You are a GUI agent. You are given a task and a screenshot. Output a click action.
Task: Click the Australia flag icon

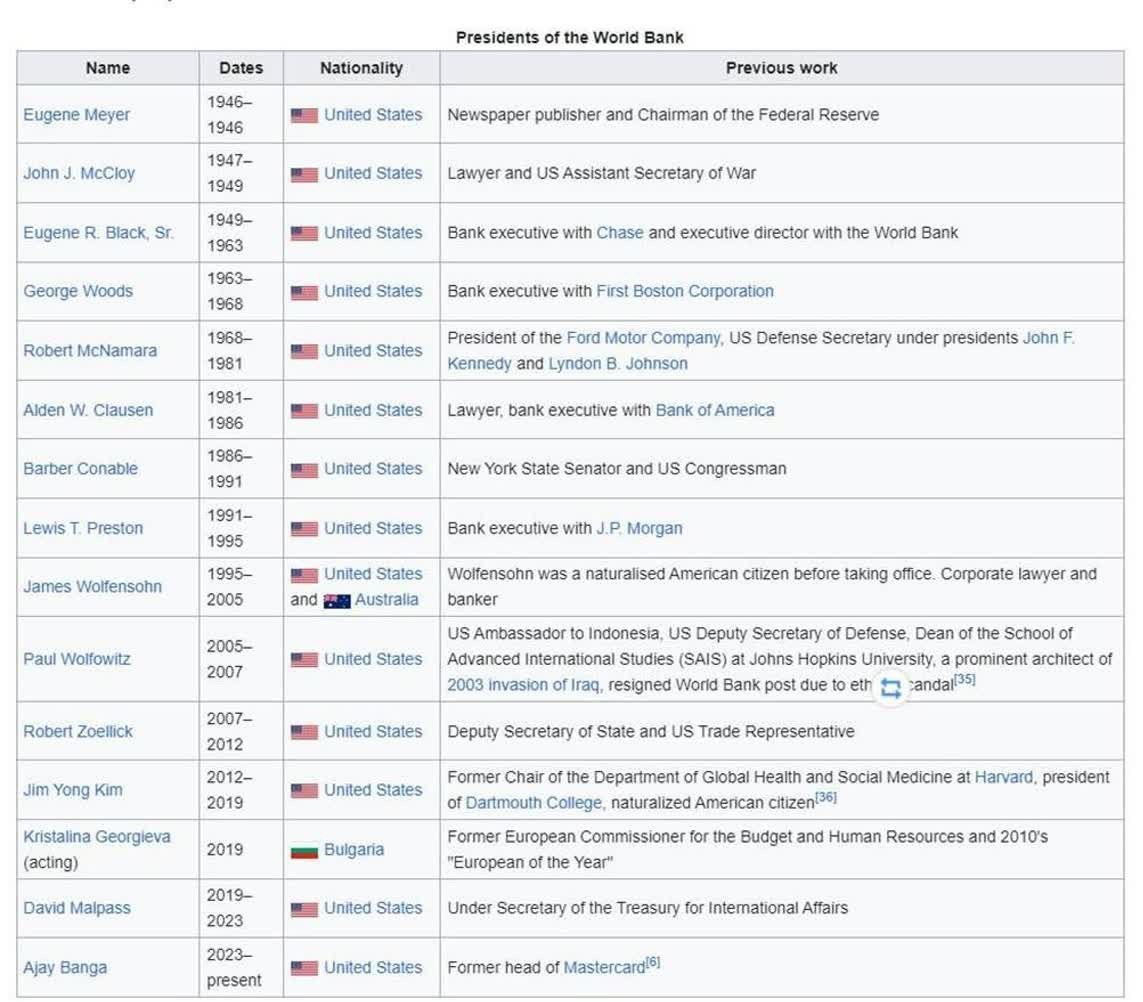337,601
